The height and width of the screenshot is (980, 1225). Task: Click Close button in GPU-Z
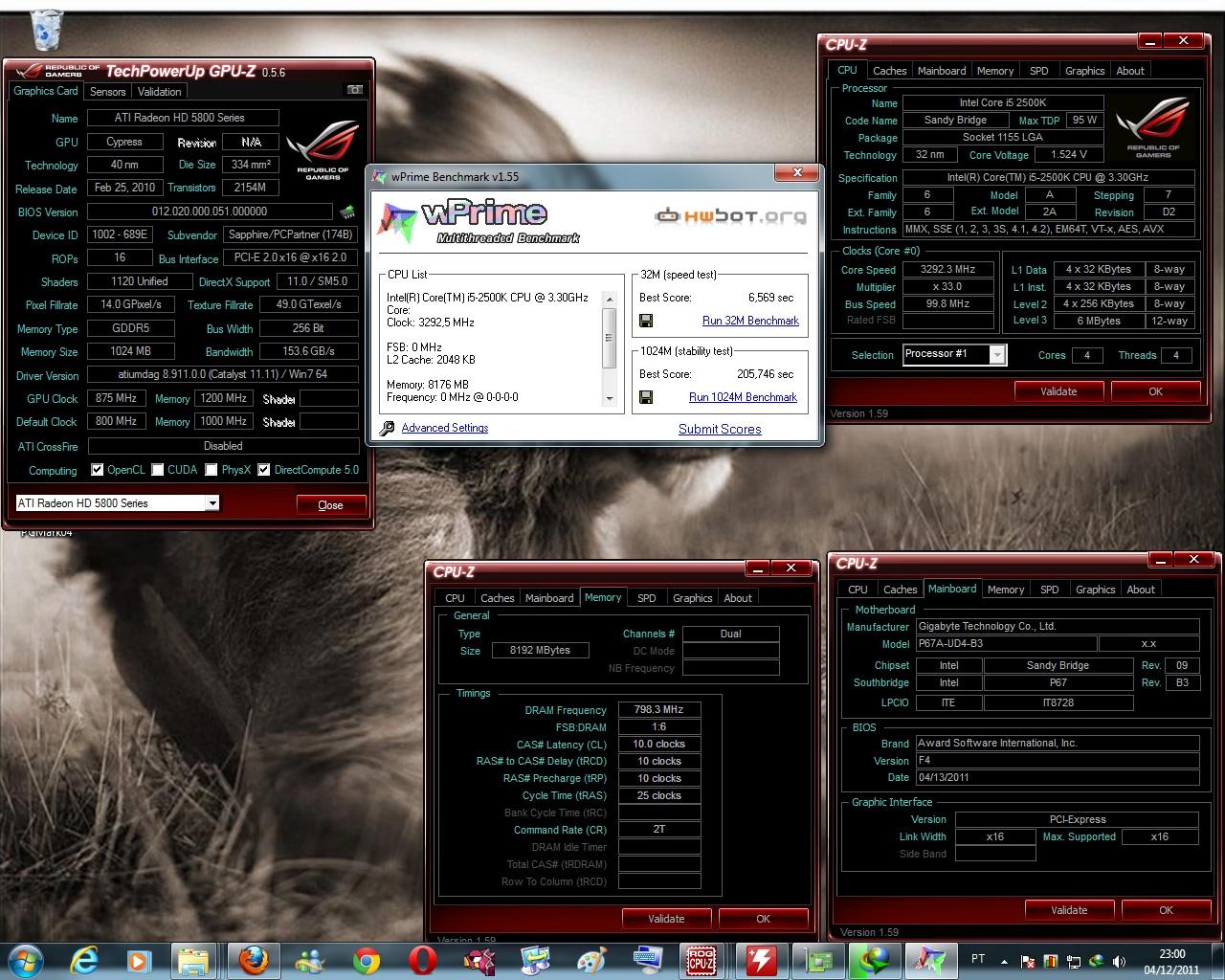tap(330, 505)
